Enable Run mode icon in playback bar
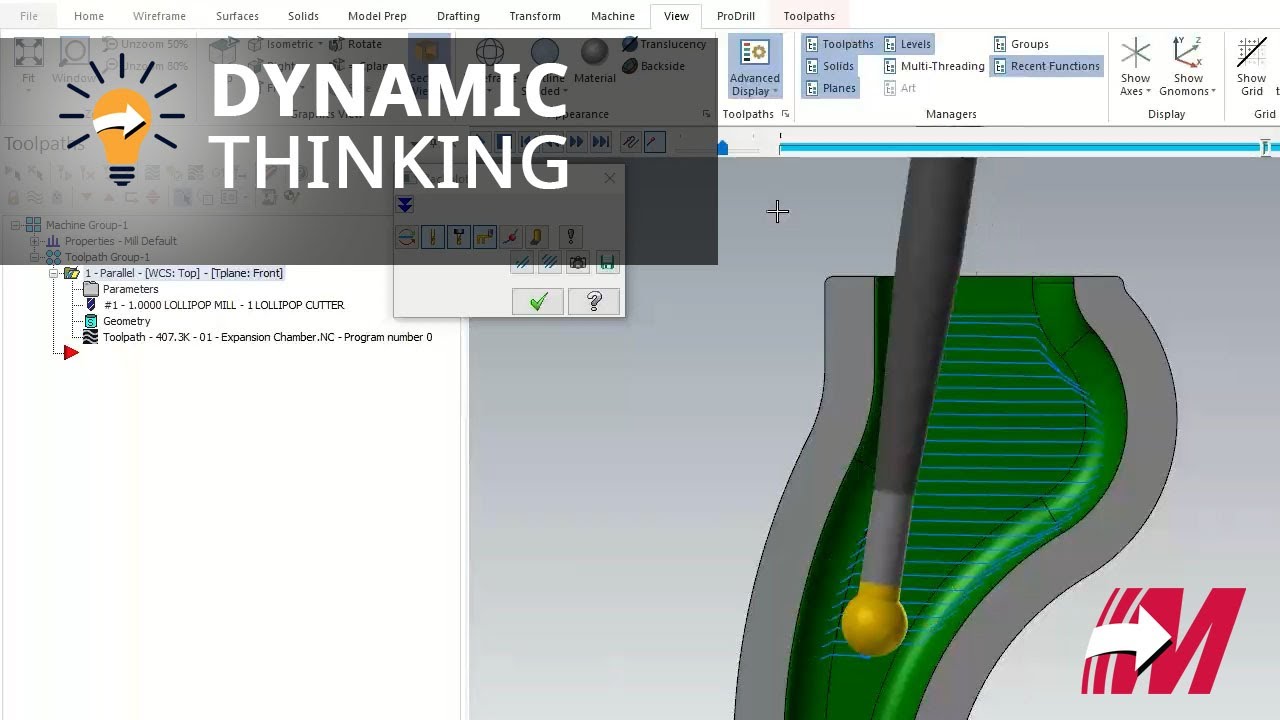The width and height of the screenshot is (1280, 720). (655, 142)
